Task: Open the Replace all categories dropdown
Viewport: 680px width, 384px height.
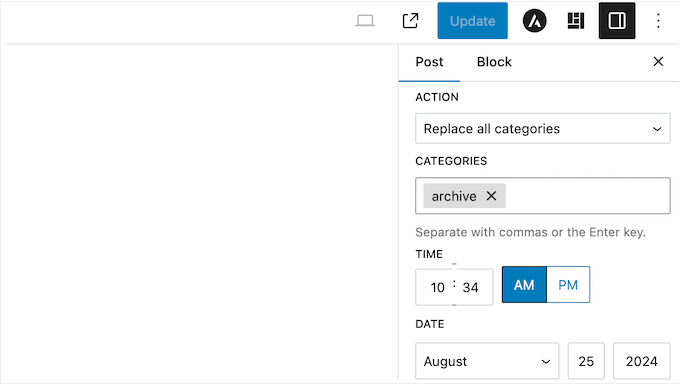Action: [543, 128]
